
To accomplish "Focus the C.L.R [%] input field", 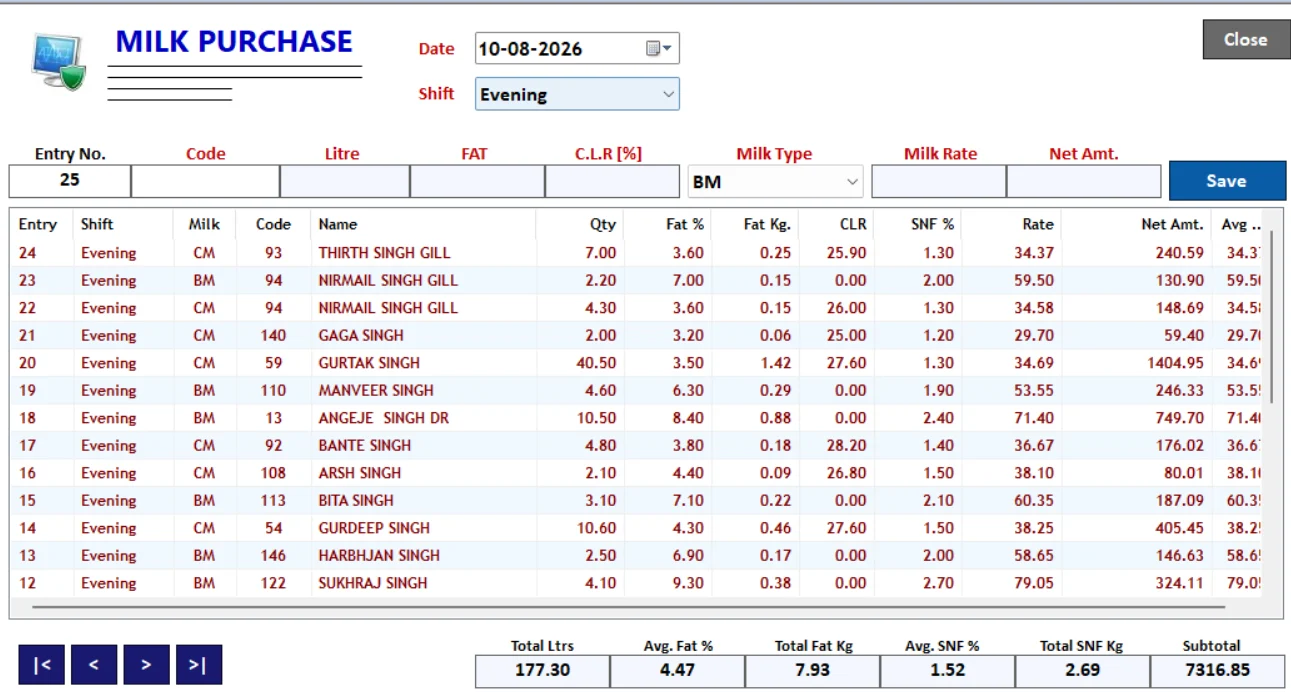I will coord(612,182).
